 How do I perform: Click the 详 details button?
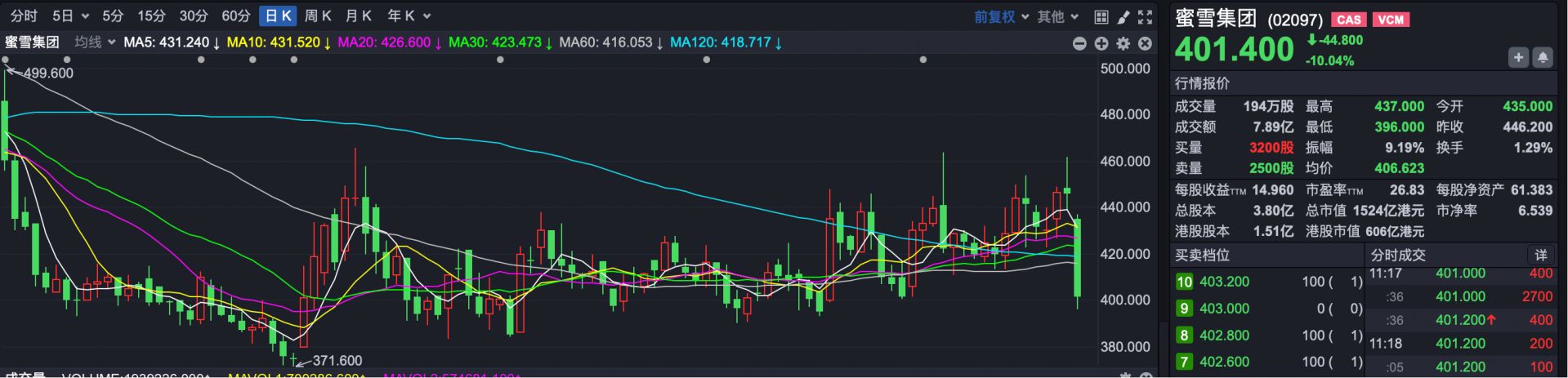[x=1541, y=256]
